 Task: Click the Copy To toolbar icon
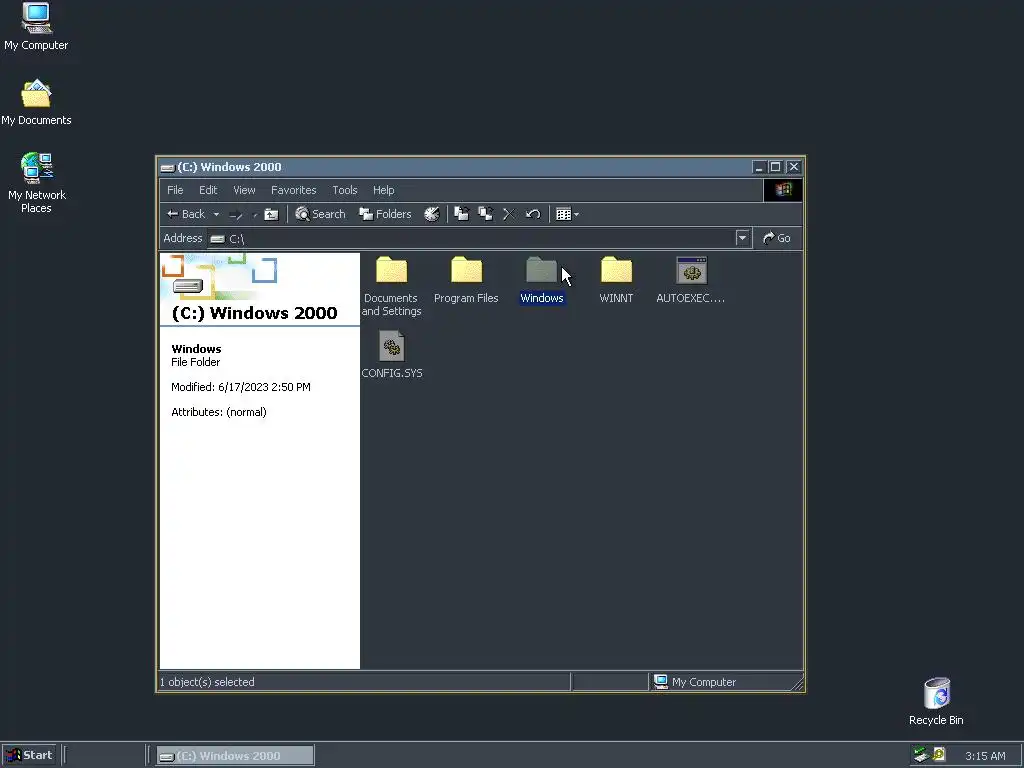pos(485,214)
